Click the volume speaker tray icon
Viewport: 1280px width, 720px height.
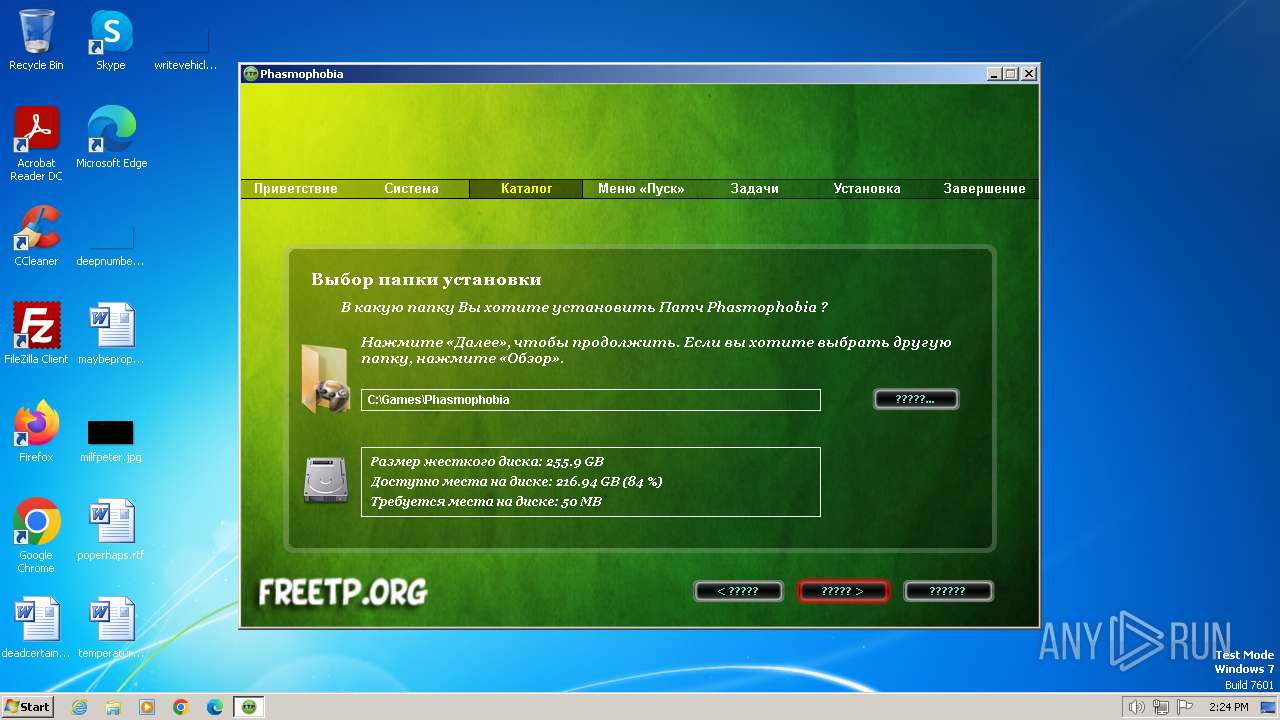[1136, 707]
